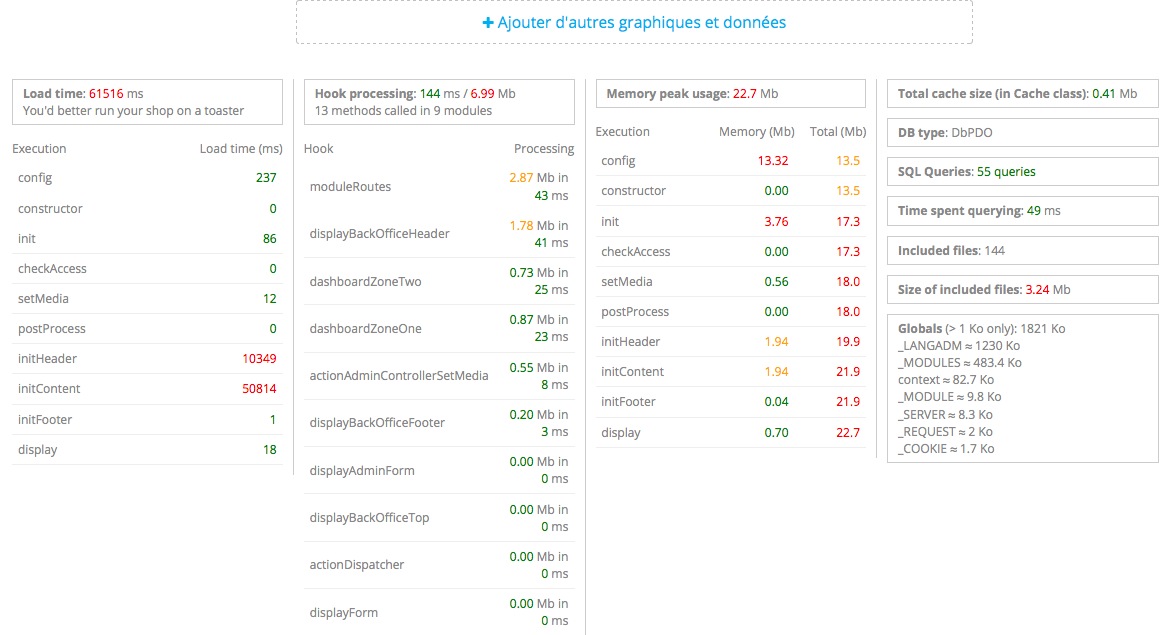Click the DB type DbPDO box
This screenshot has height=635, width=1166.
click(x=1022, y=132)
